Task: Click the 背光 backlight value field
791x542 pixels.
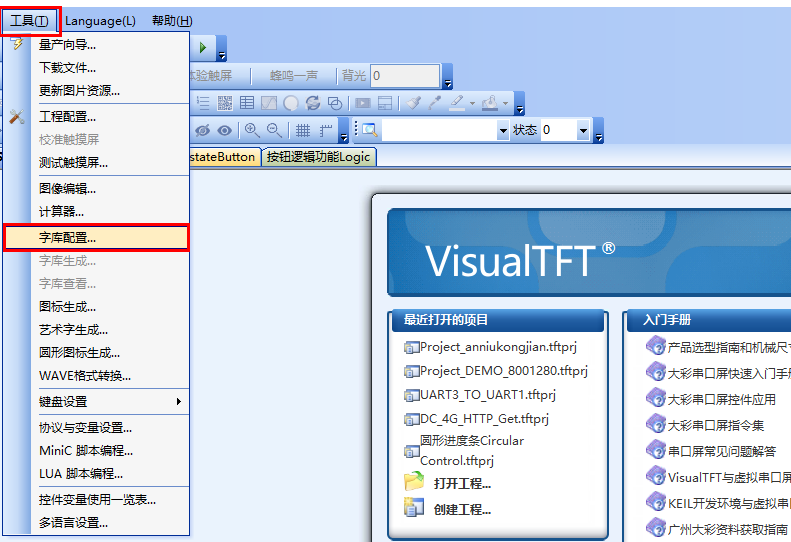Action: click(x=405, y=76)
